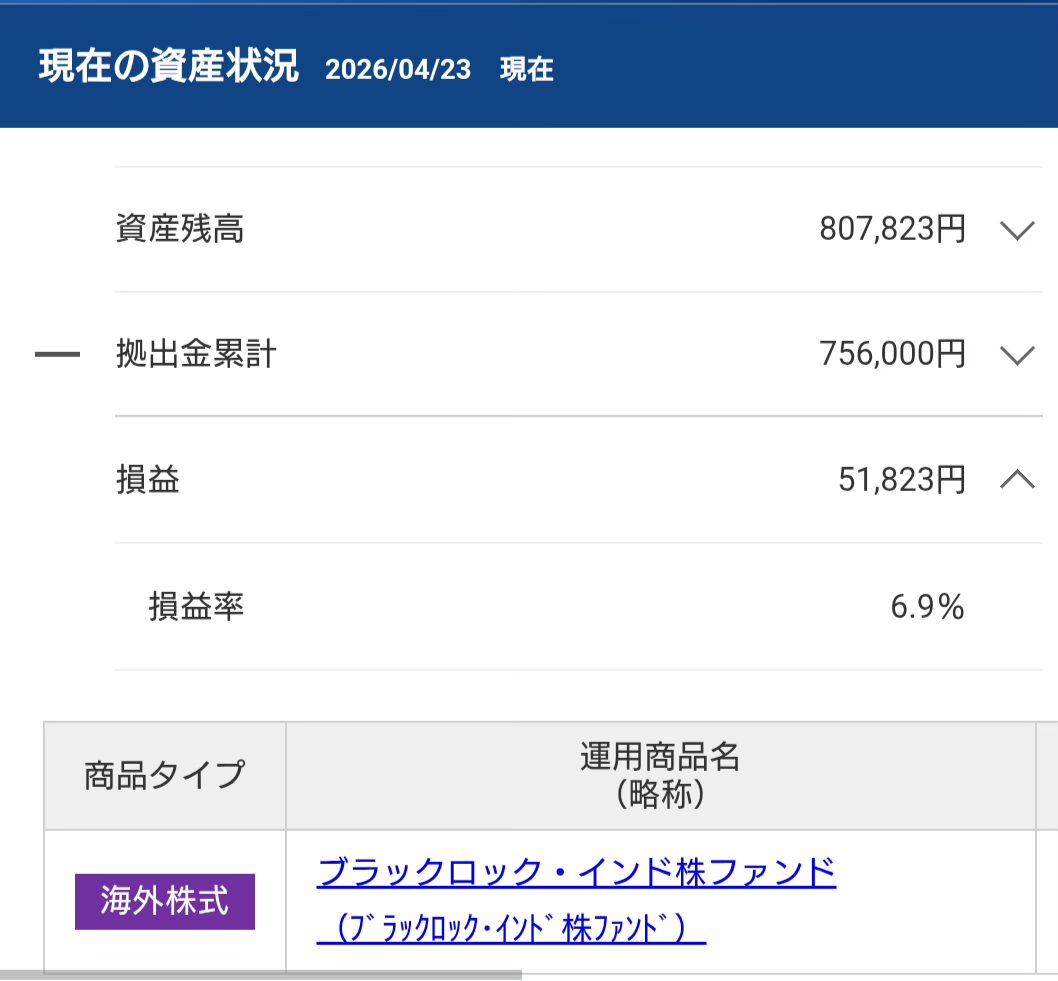Select the 拠出金累計 row label
Screen dimensions: 1058x981
pyautogui.click(x=196, y=355)
